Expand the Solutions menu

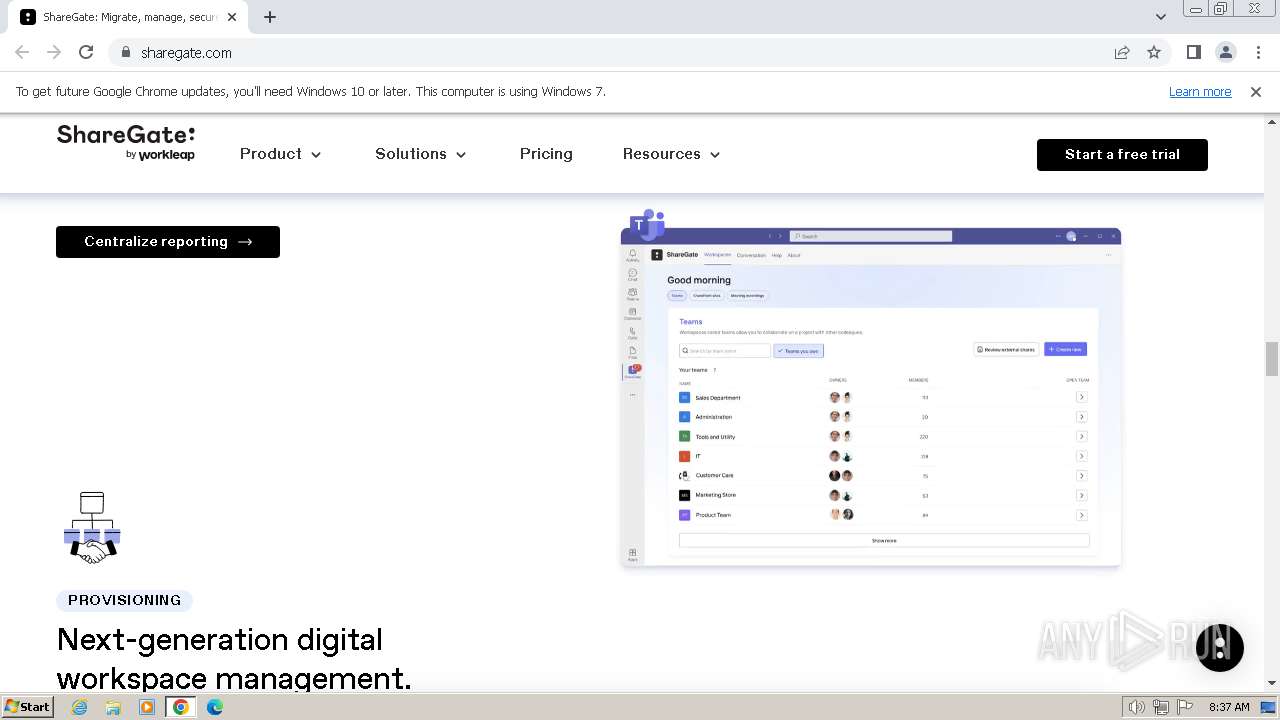[x=421, y=154]
